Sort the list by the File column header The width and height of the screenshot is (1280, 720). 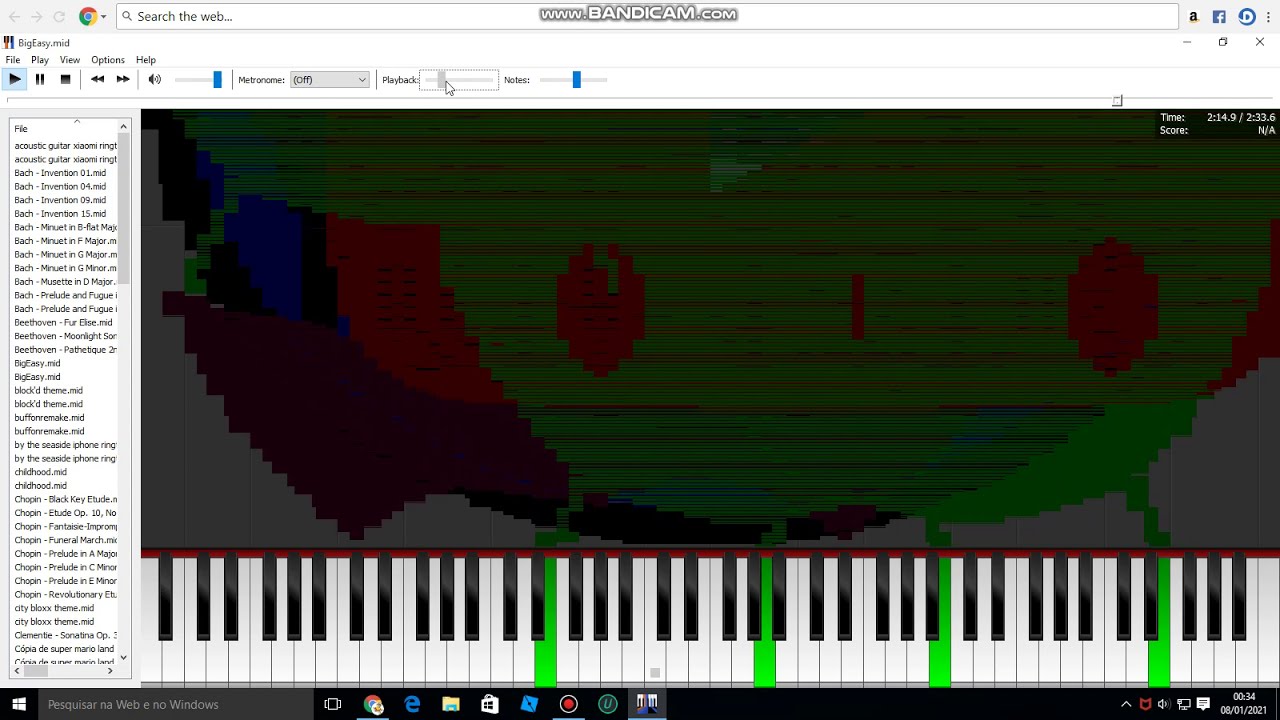(x=65, y=128)
